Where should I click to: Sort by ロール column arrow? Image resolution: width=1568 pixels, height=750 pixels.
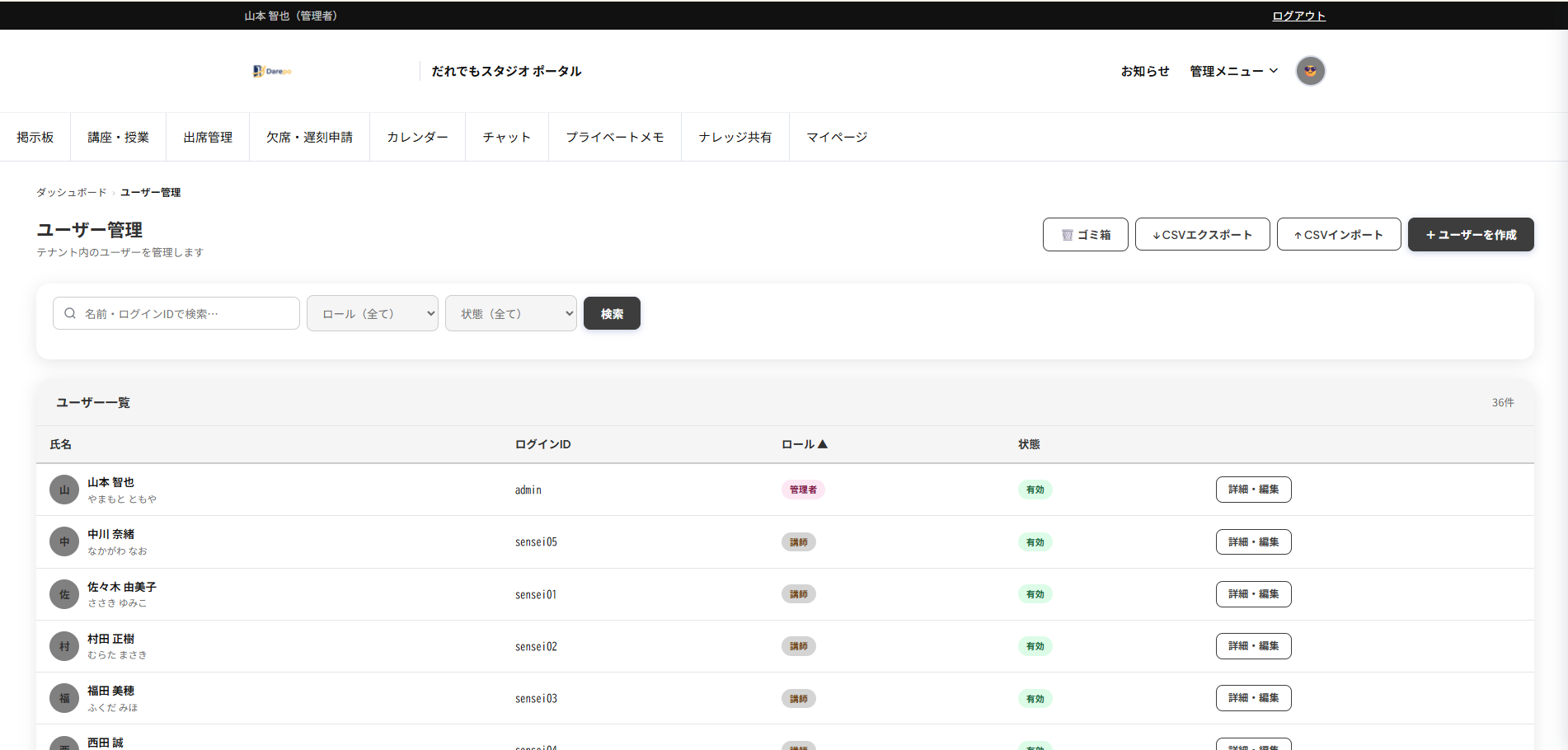(822, 444)
